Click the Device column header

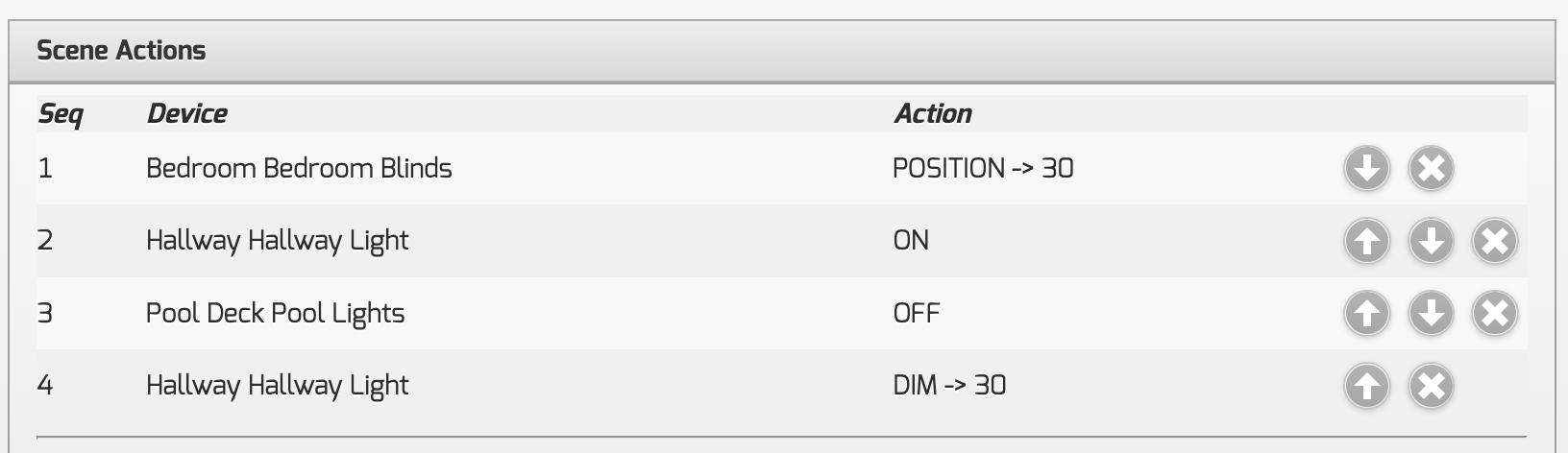click(186, 114)
